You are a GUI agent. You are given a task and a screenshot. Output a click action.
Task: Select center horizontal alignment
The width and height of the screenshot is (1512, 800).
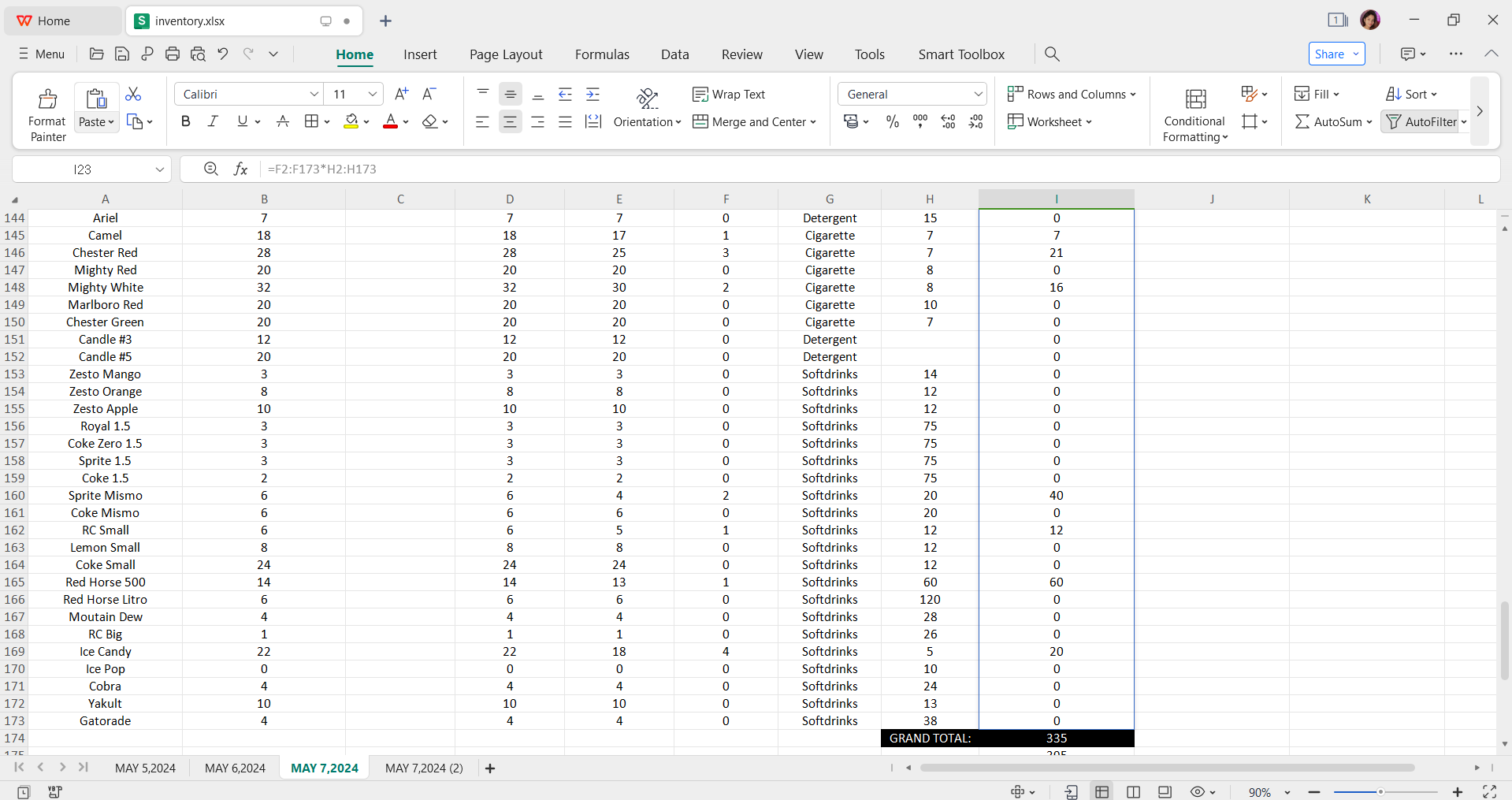(510, 121)
